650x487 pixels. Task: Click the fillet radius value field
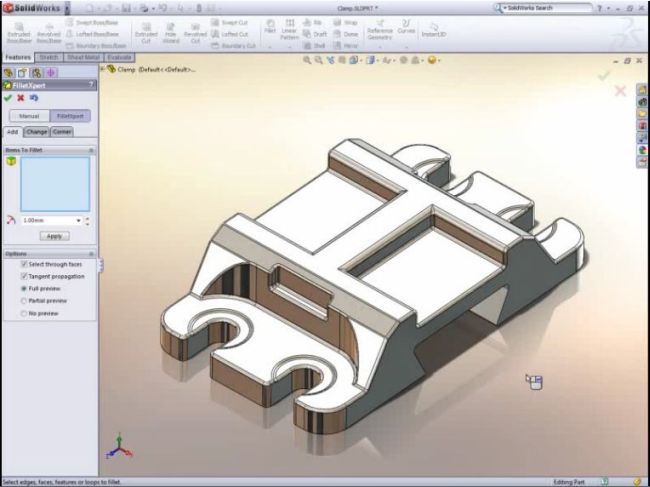point(47,220)
